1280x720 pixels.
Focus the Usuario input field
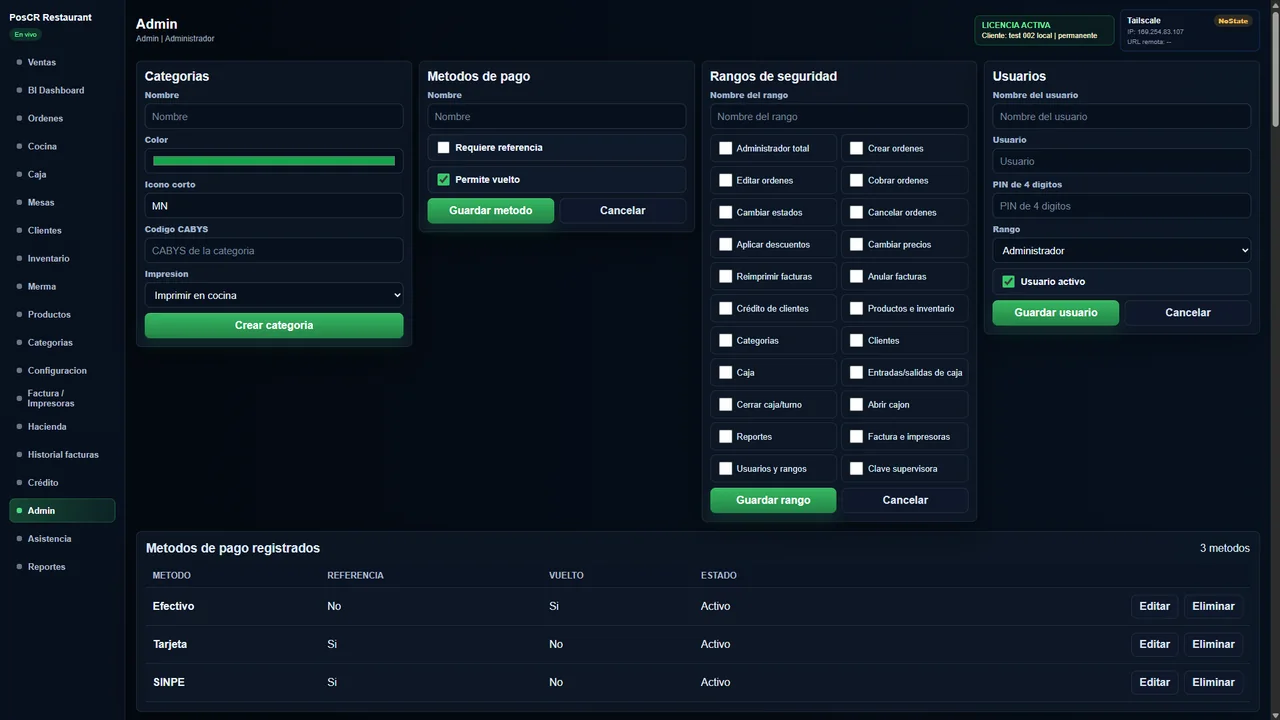coord(1122,161)
